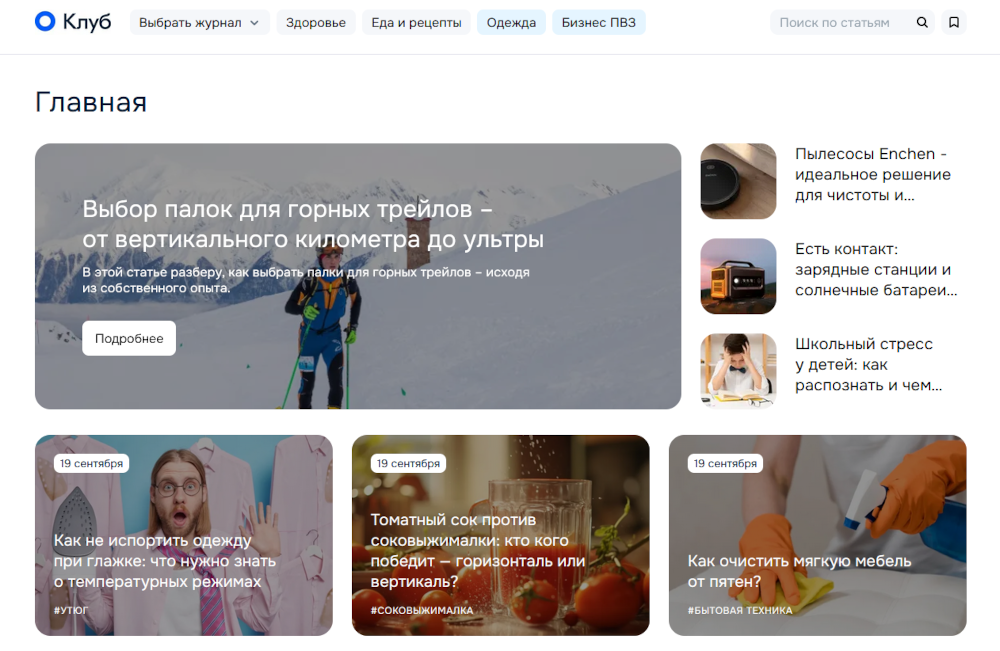Click 19 сентября date on ironing card

91,464
